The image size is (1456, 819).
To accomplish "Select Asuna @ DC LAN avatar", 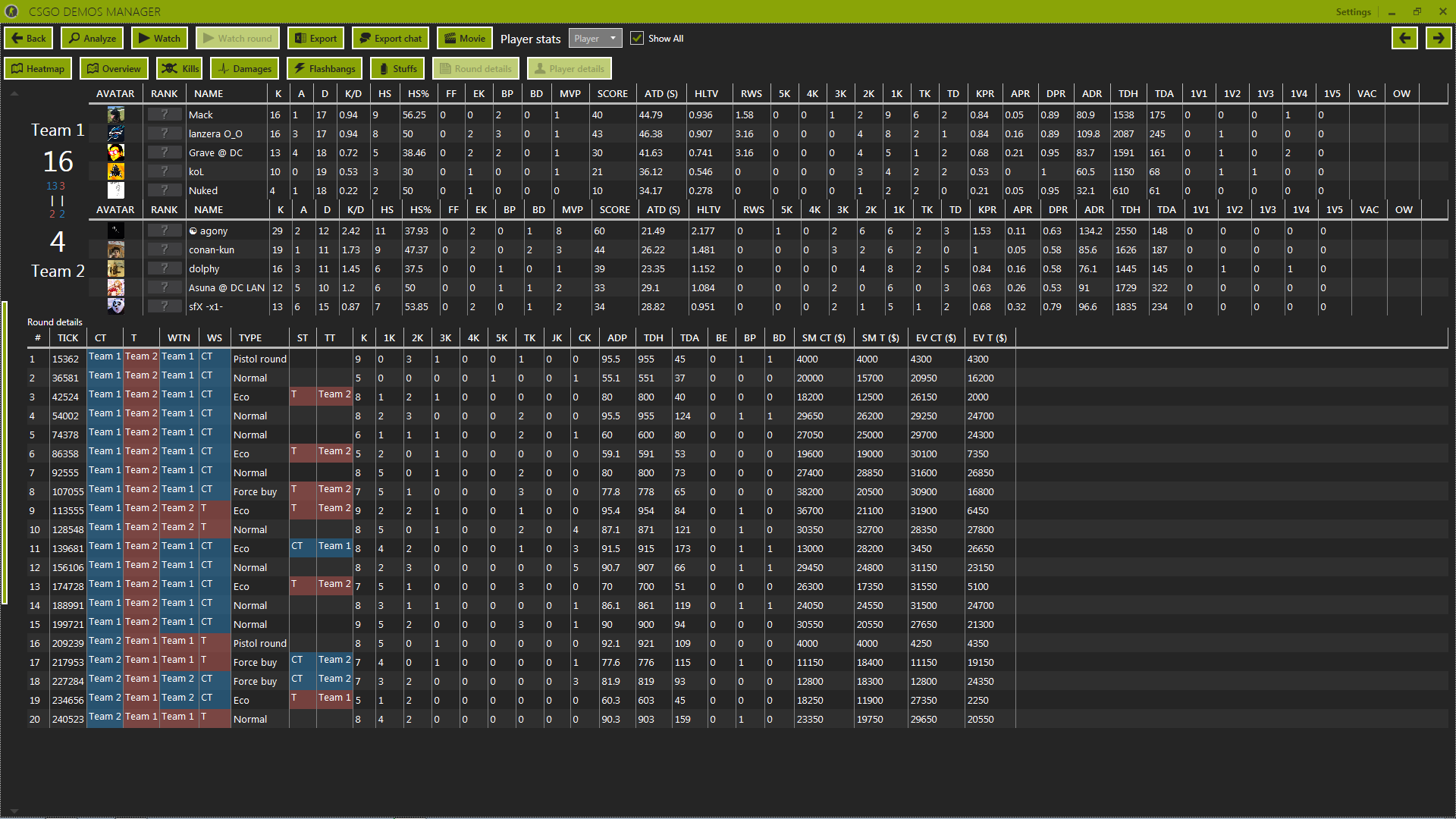I will coord(116,287).
